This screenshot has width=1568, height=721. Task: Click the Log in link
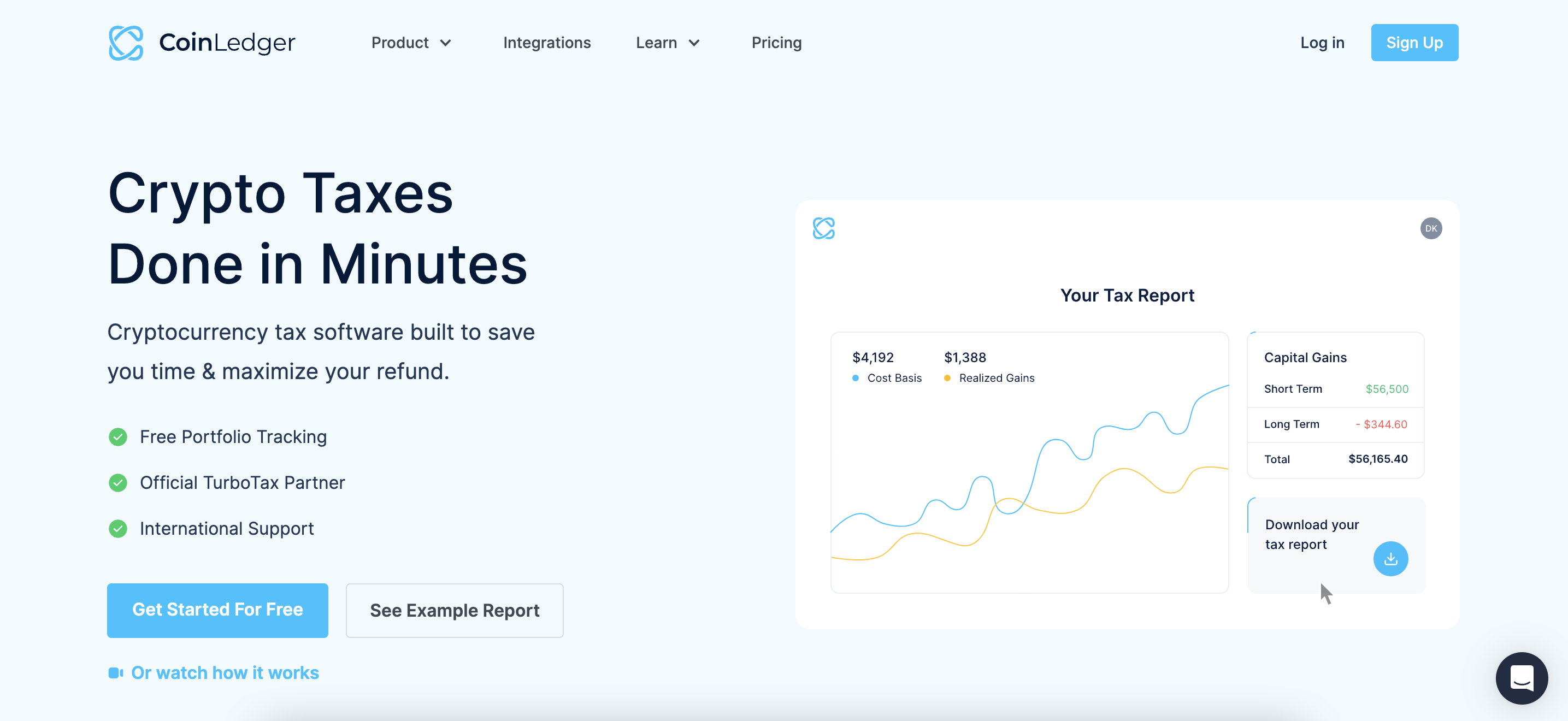click(1322, 43)
